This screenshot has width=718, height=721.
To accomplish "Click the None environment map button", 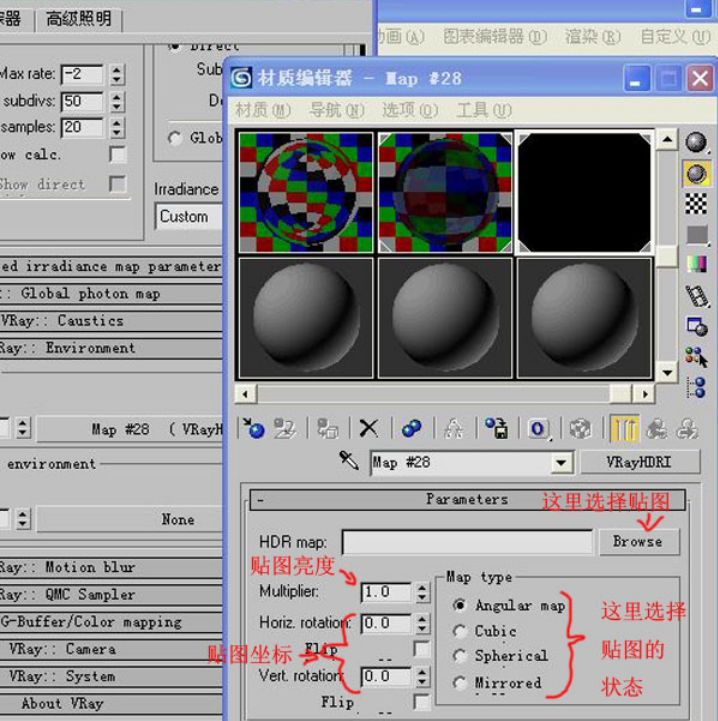I will (x=130, y=520).
